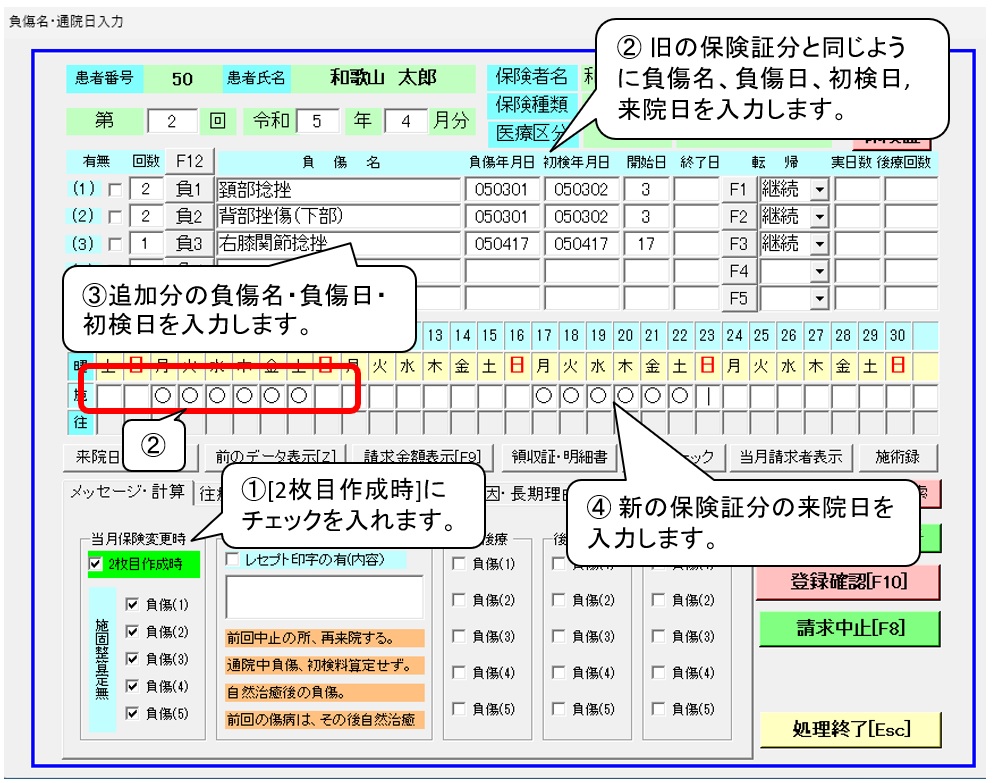
Task: Open the empty 転帰 dropdown beside F4
Action: [820, 271]
